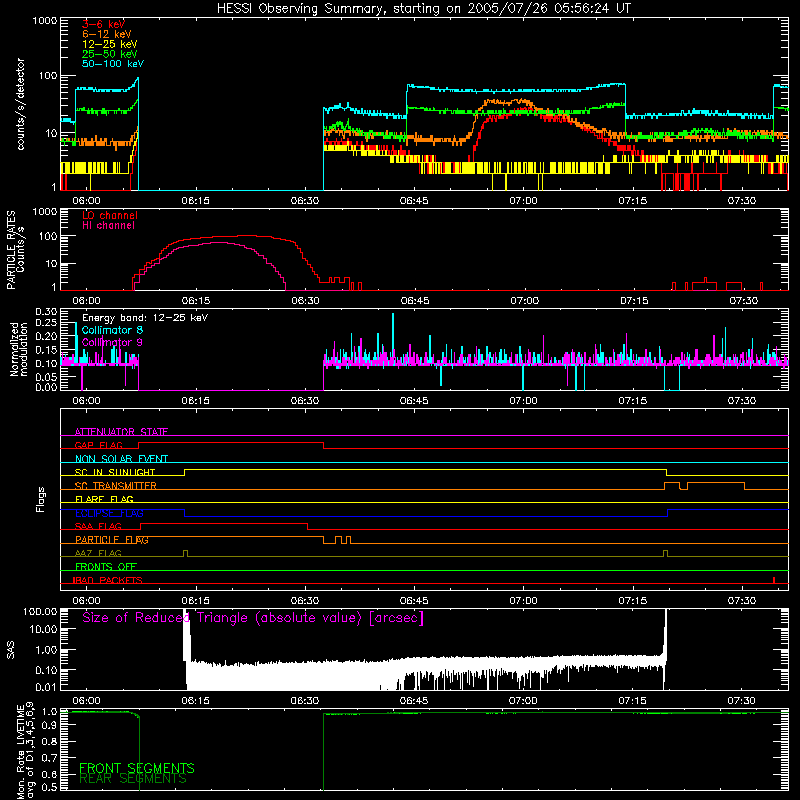Viewport: 800px width, 800px height.
Task: Select the 'Collimator 8' legend entry
Action: (112, 330)
